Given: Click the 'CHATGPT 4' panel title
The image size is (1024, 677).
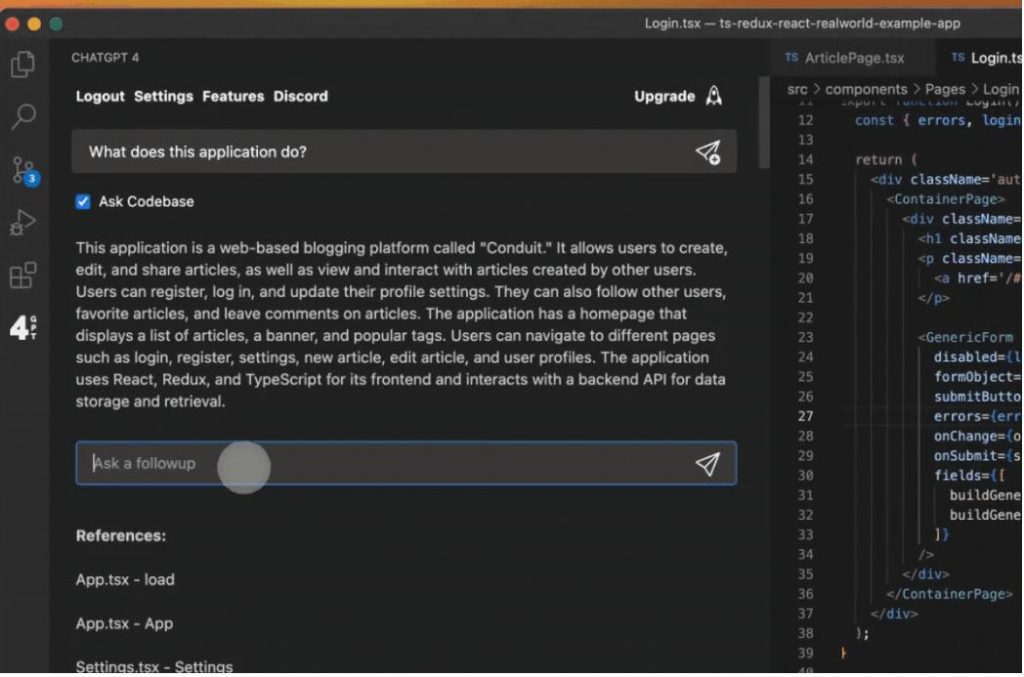Looking at the screenshot, I should pyautogui.click(x=105, y=57).
